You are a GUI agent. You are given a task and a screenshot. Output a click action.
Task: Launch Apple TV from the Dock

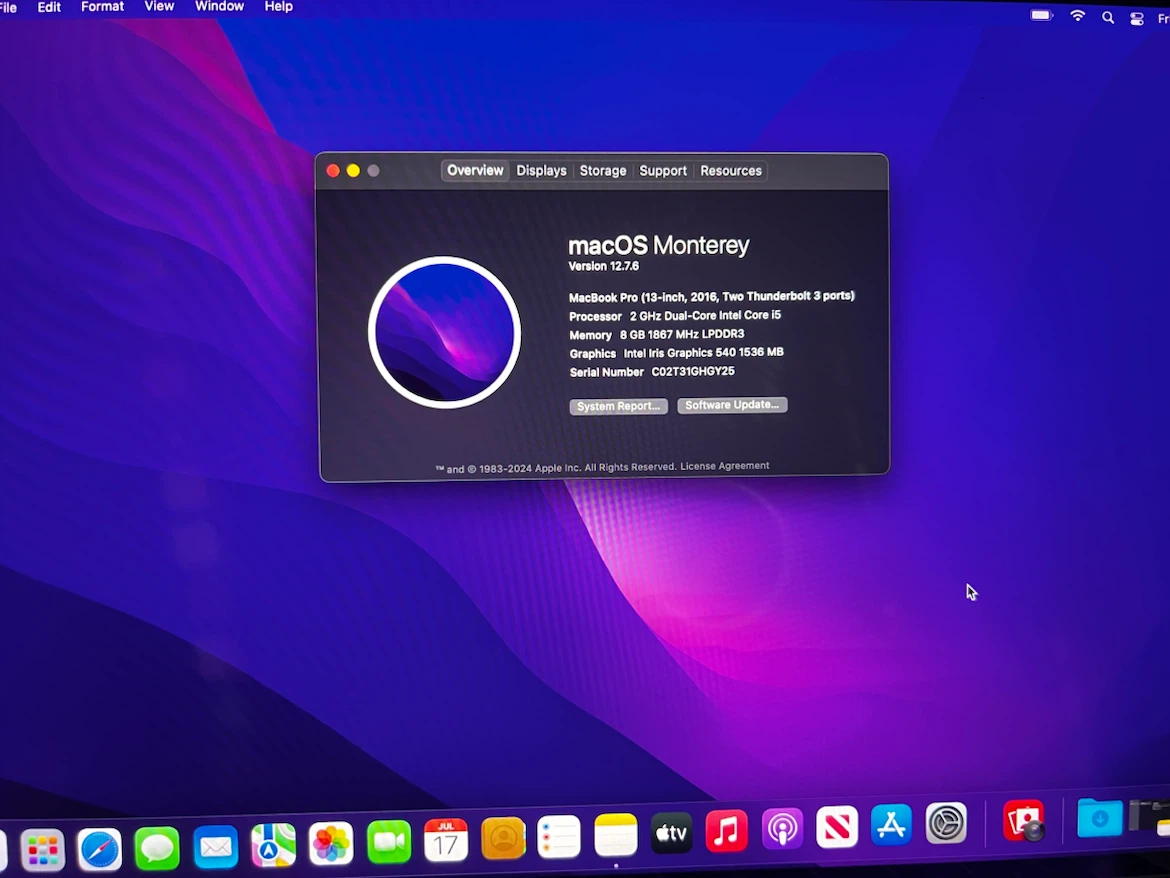672,832
